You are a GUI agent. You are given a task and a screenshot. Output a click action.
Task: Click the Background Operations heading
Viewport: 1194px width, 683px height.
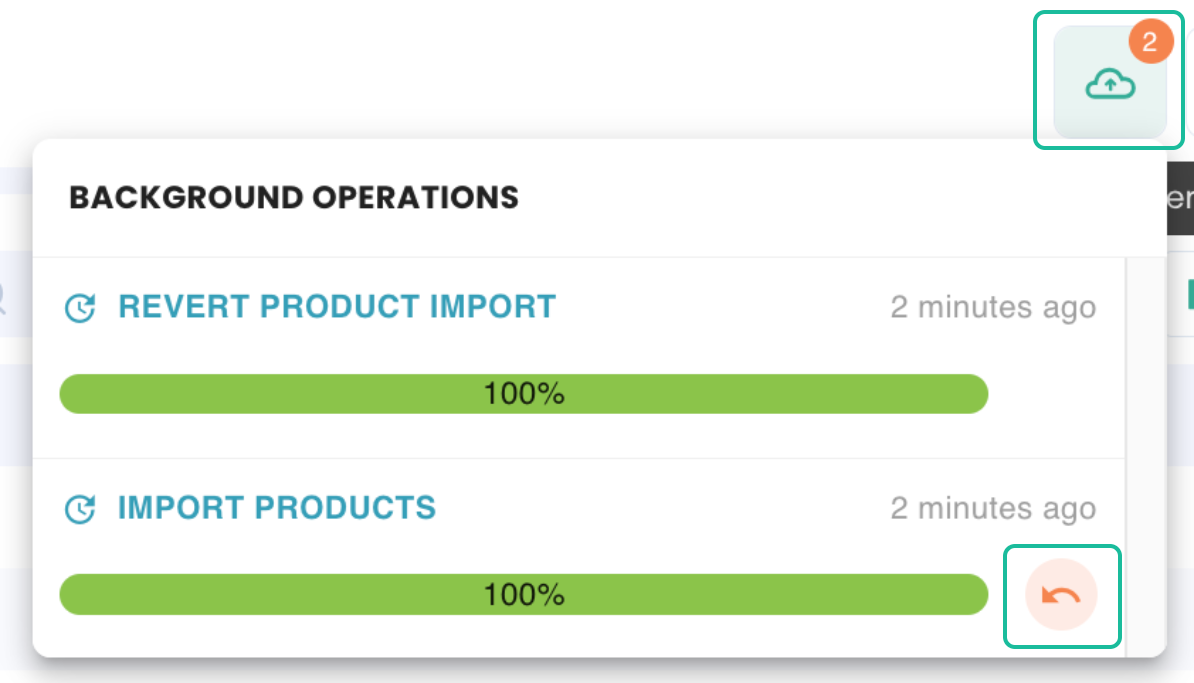click(293, 197)
